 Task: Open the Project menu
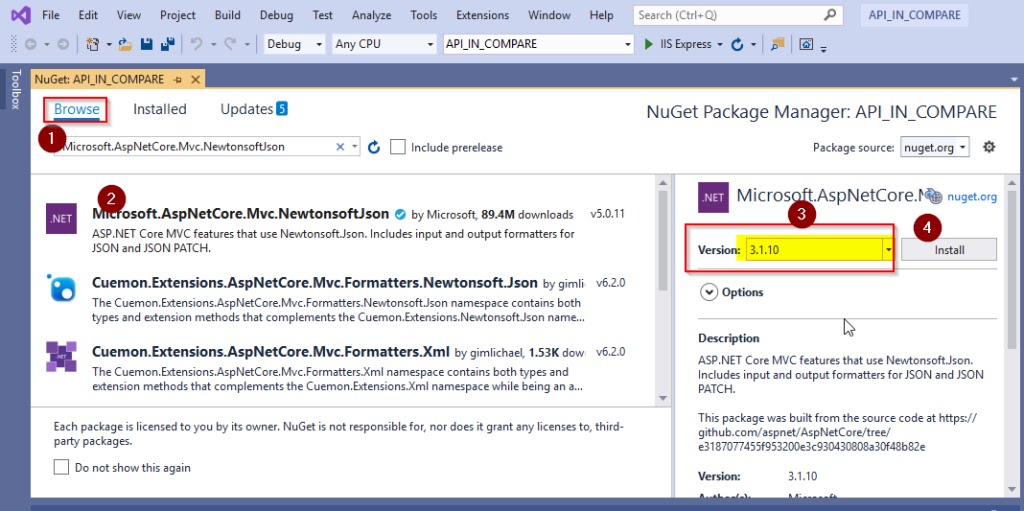pyautogui.click(x=178, y=15)
